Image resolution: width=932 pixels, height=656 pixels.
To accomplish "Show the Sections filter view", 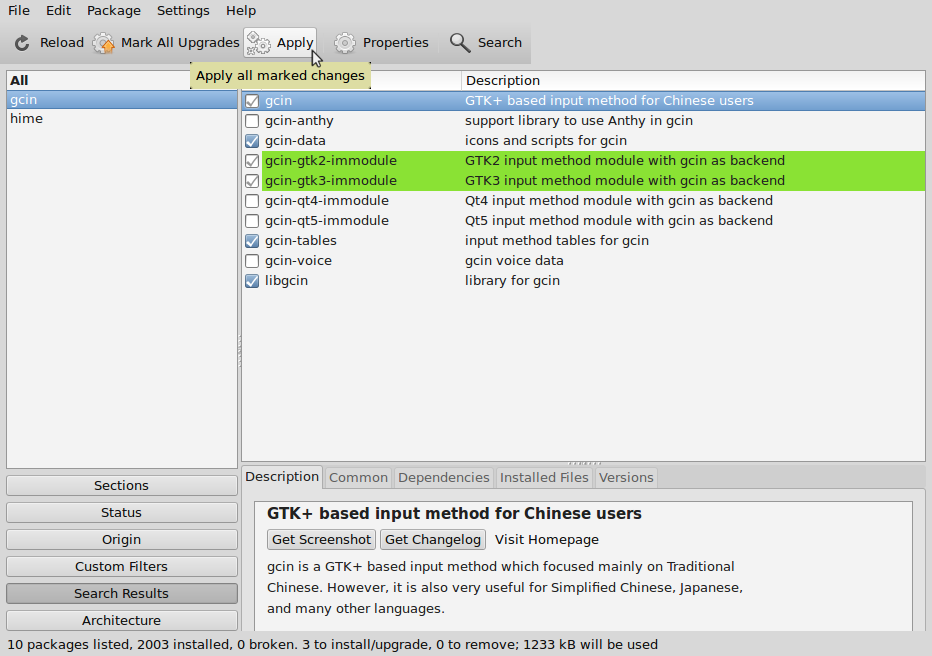I will 122,485.
